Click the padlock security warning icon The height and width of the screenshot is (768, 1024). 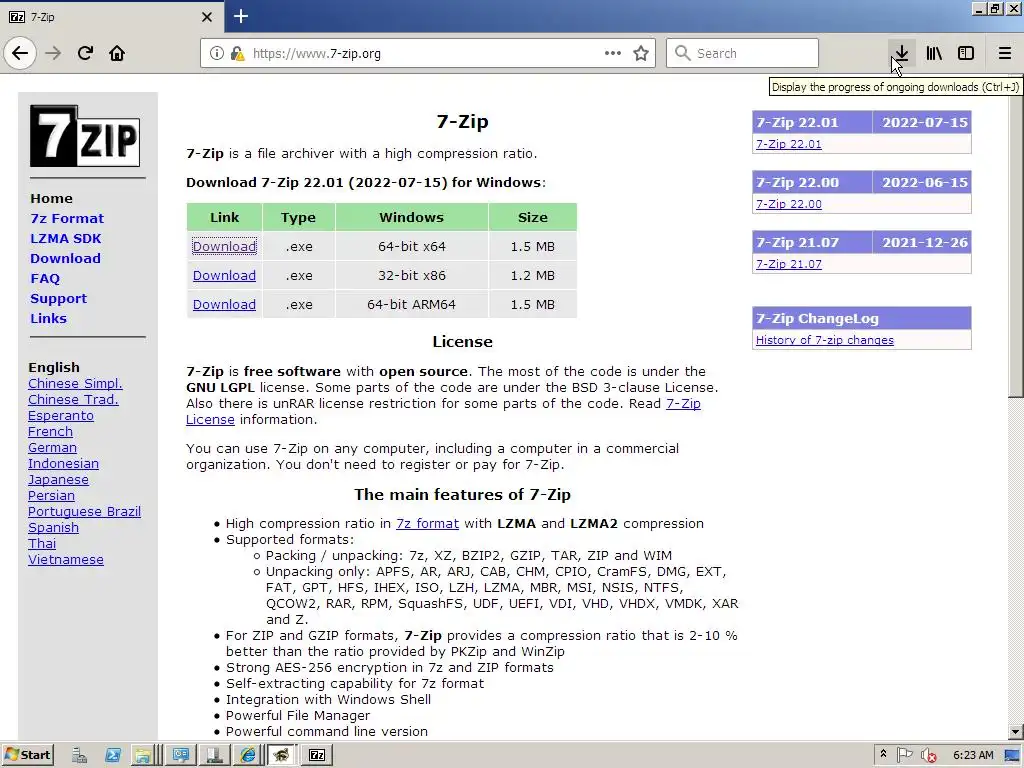coord(237,54)
